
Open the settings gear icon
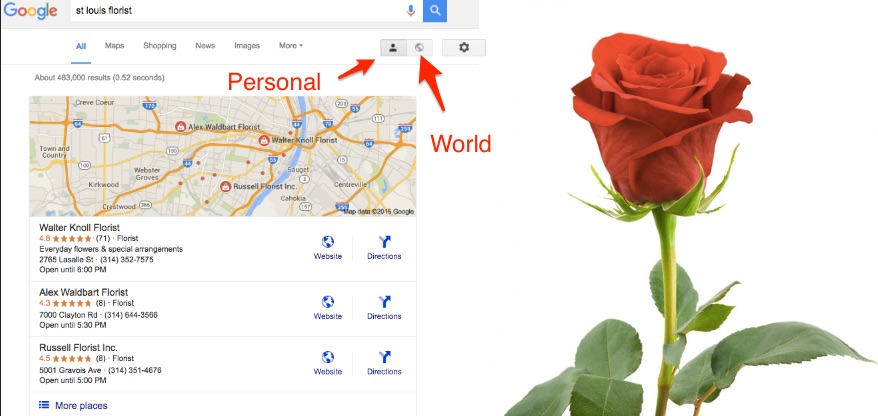(464, 48)
